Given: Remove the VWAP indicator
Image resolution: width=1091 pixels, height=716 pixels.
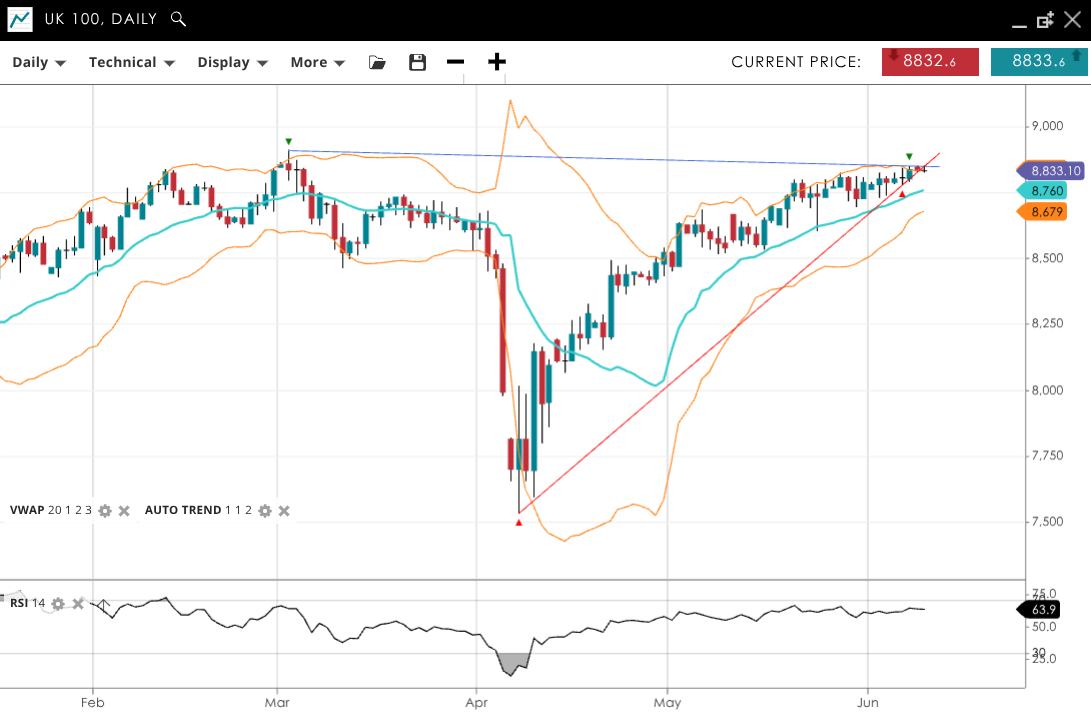Looking at the screenshot, I should coord(124,511).
